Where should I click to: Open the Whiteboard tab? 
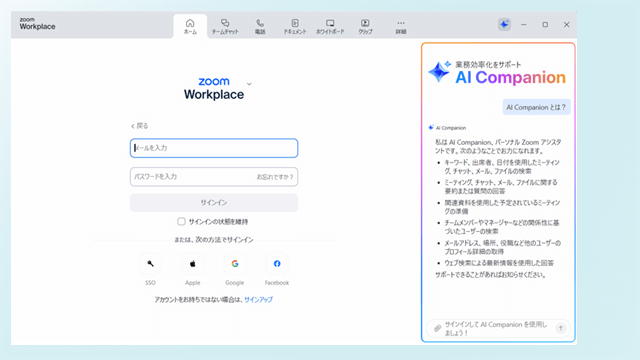tap(330, 27)
